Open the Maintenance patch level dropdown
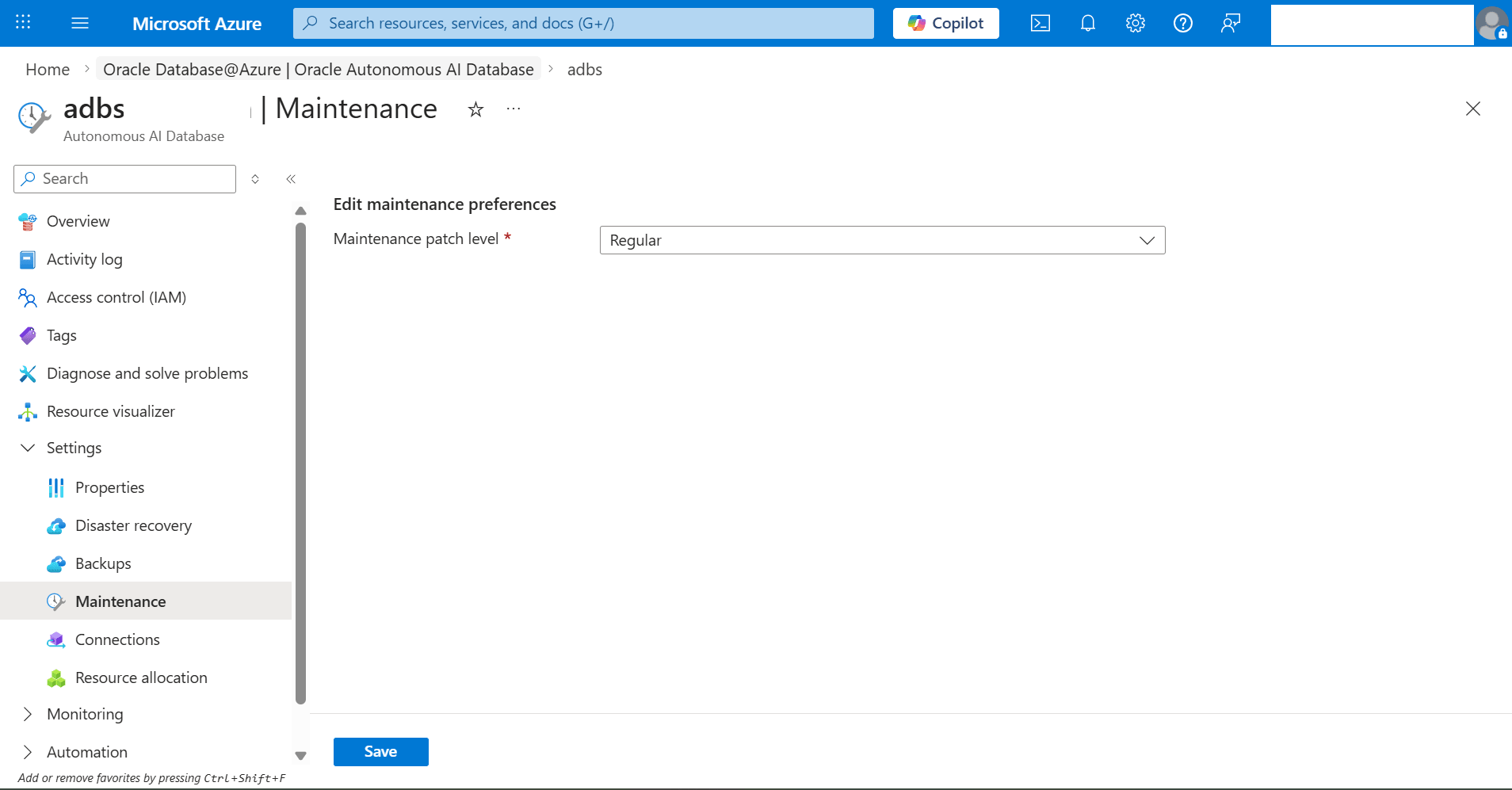Screen dimensions: 1512x790 tap(882, 240)
